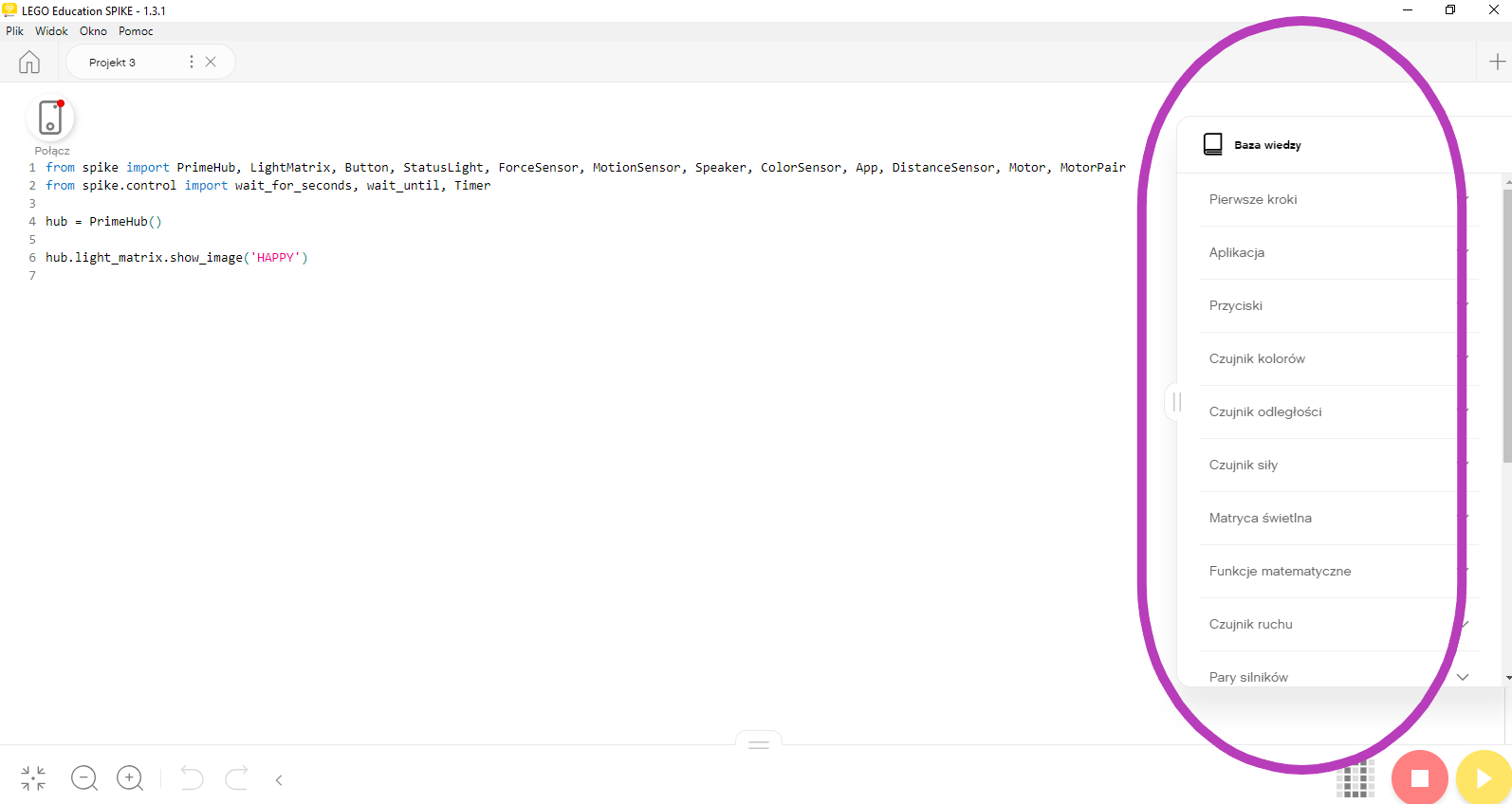Image resolution: width=1512 pixels, height=804 pixels.
Task: Expand Przyciski section
Action: (x=1337, y=305)
